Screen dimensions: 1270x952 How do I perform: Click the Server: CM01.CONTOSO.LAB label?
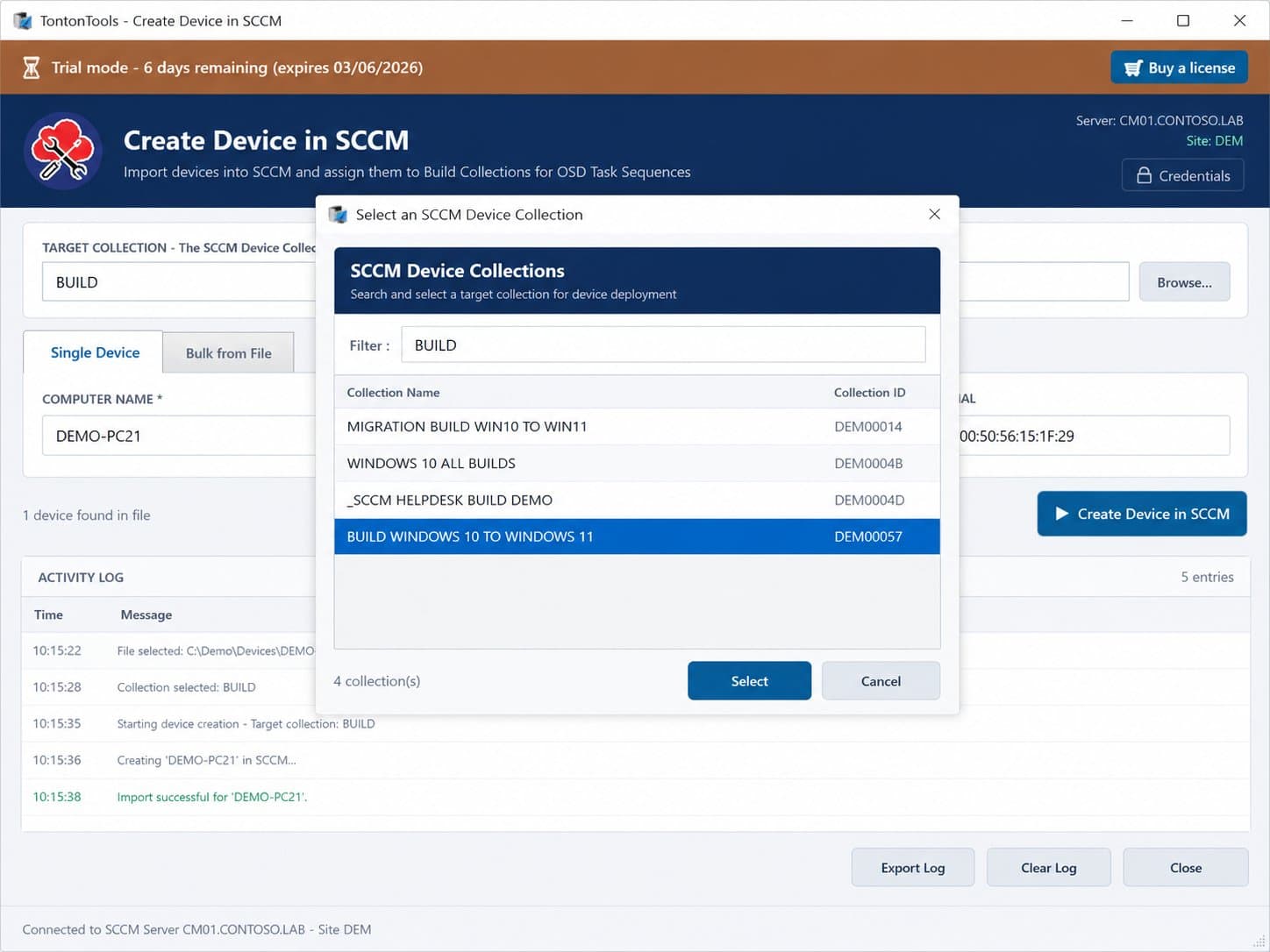1159,120
